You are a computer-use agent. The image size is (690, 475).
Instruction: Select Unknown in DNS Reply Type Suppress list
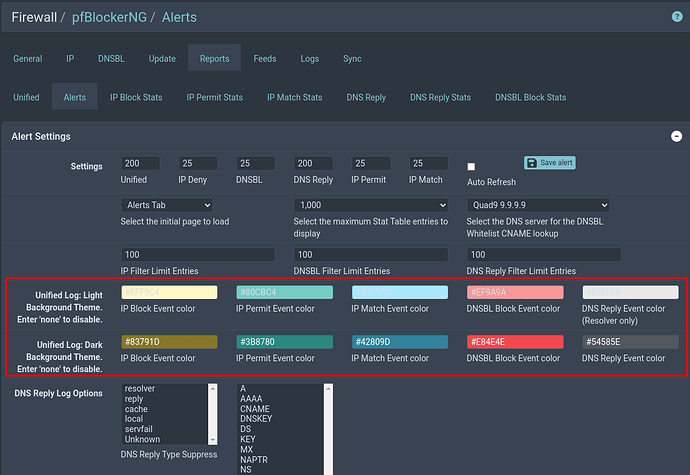pos(165,439)
